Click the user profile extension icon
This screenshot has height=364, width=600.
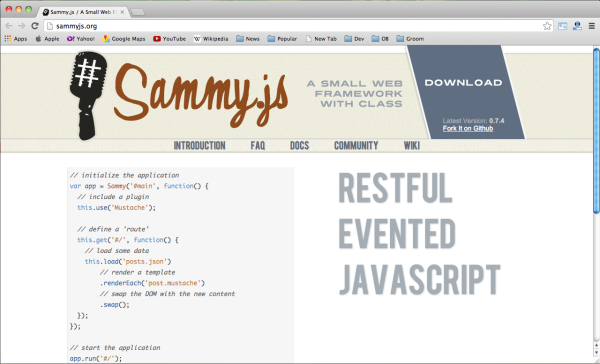[x=577, y=26]
